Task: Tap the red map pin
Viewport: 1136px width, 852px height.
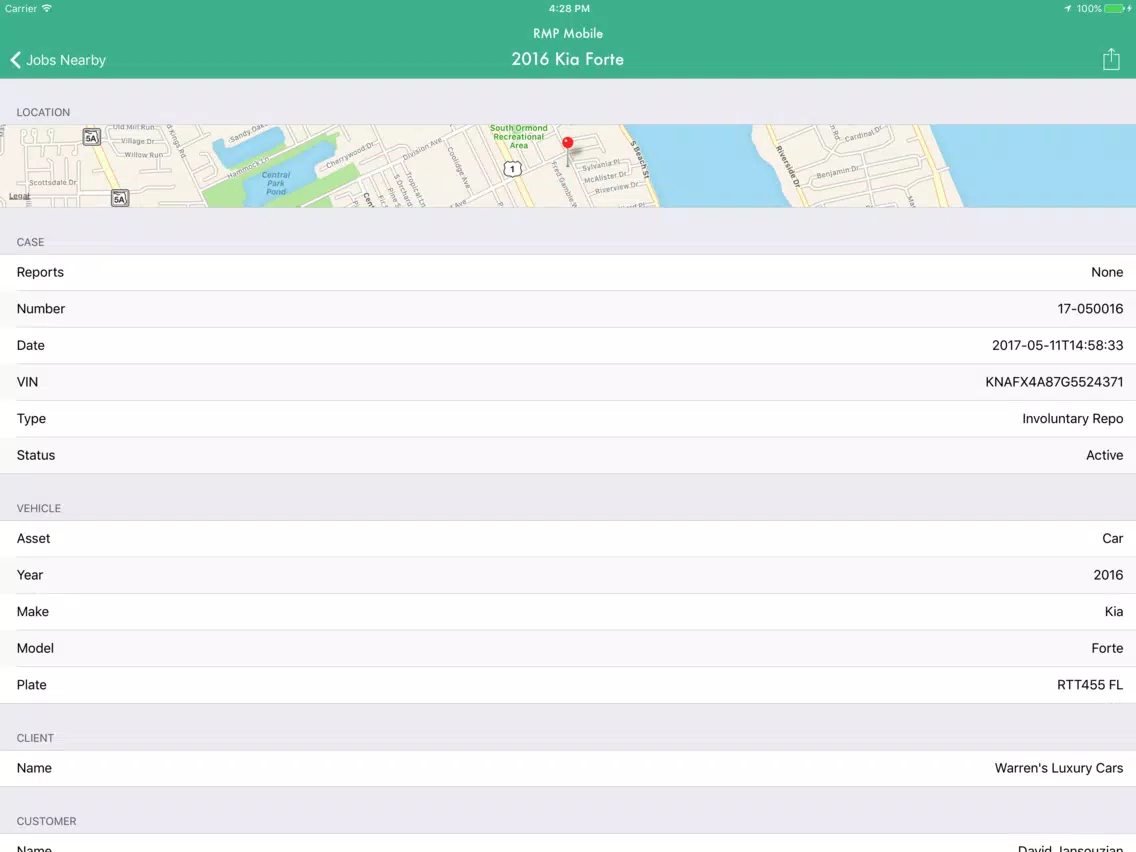Action: [x=567, y=143]
